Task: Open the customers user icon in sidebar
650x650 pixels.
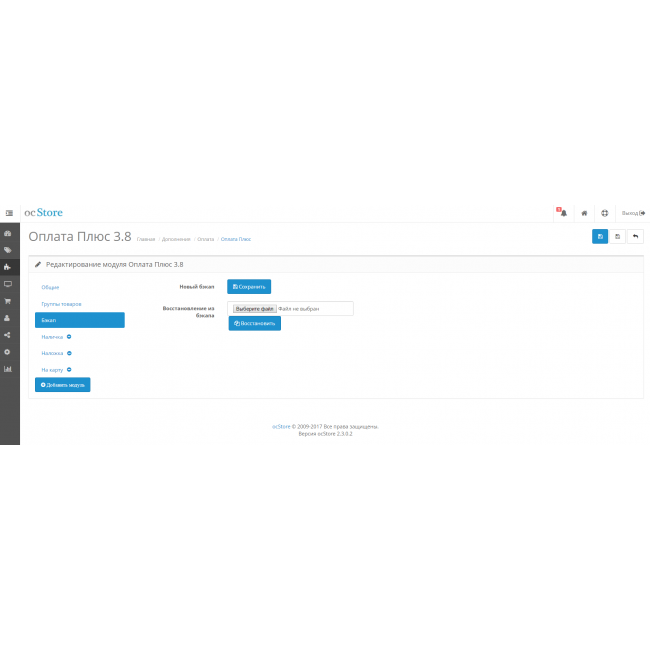Action: click(8, 318)
